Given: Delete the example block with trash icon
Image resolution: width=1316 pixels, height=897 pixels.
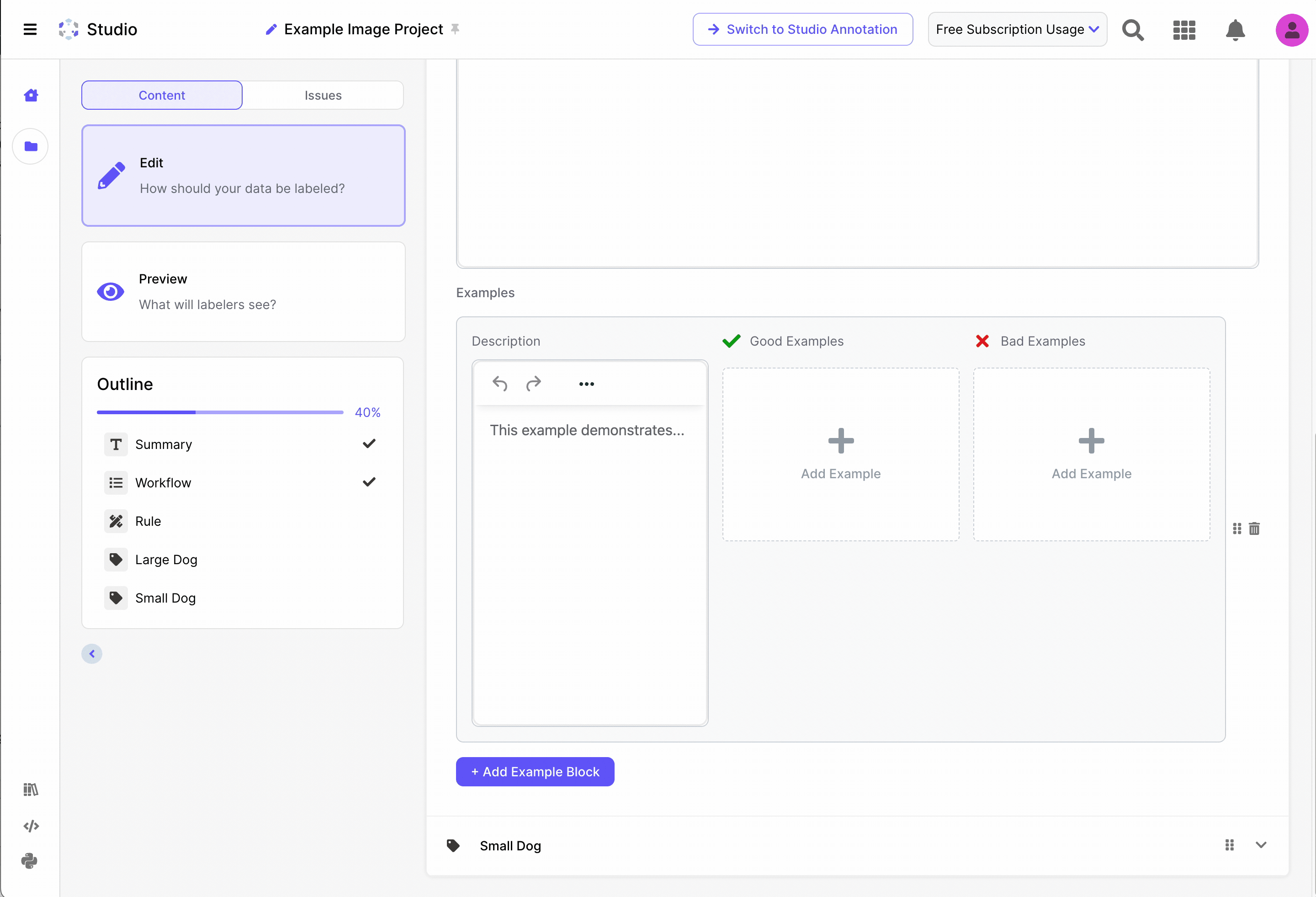Looking at the screenshot, I should pyautogui.click(x=1254, y=529).
